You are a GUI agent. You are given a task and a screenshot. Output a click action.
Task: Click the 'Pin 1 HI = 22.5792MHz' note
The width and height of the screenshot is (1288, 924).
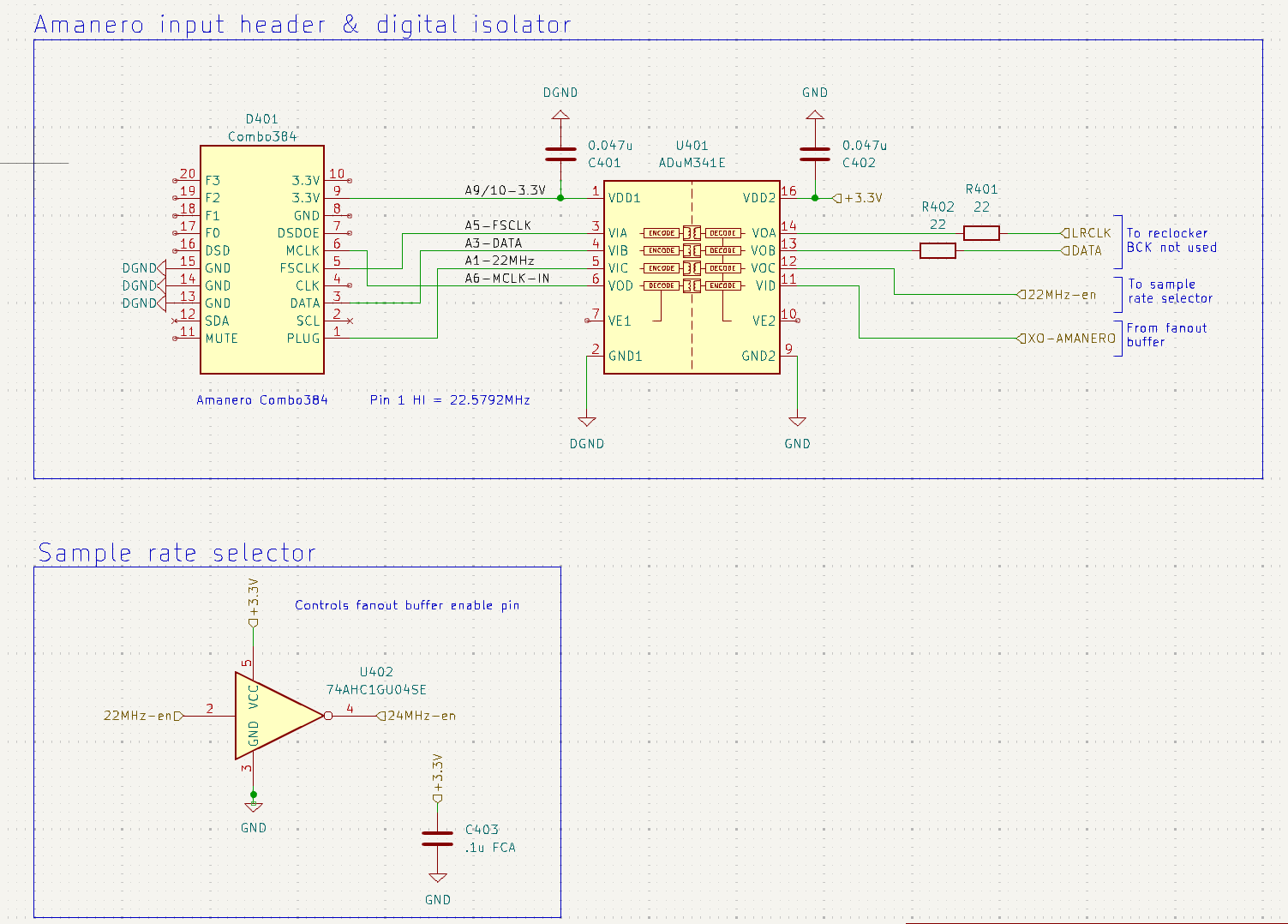point(450,400)
